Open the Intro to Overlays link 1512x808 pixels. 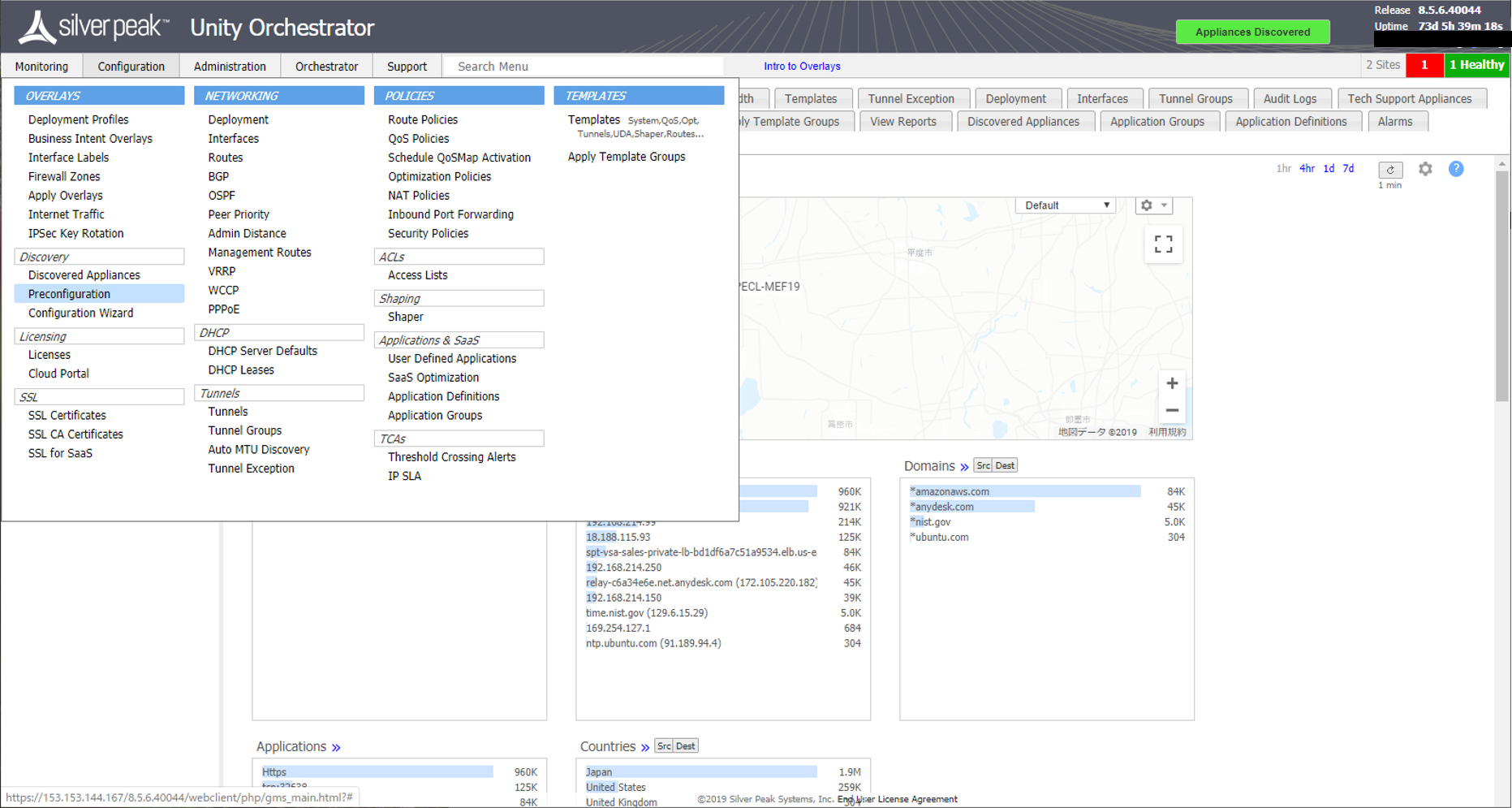pyautogui.click(x=802, y=67)
